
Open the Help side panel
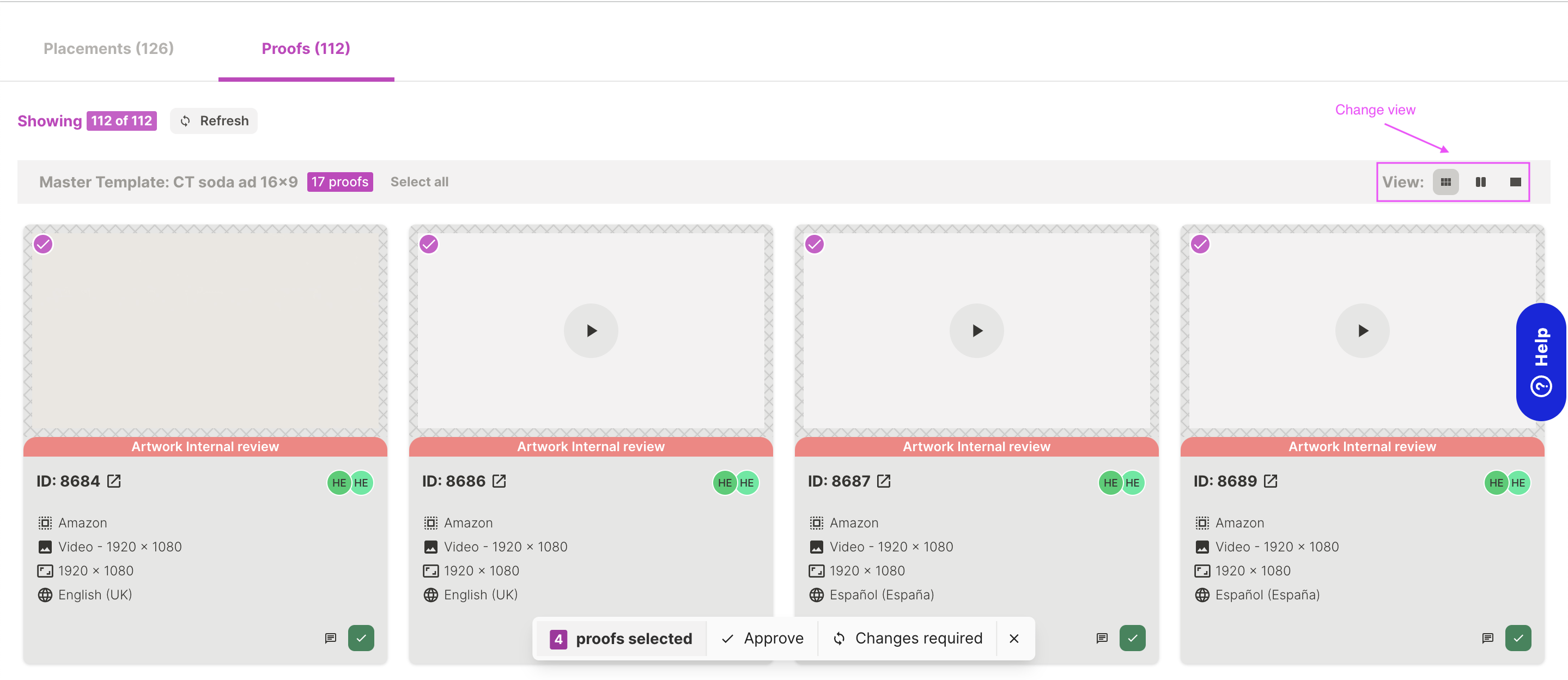tap(1541, 362)
